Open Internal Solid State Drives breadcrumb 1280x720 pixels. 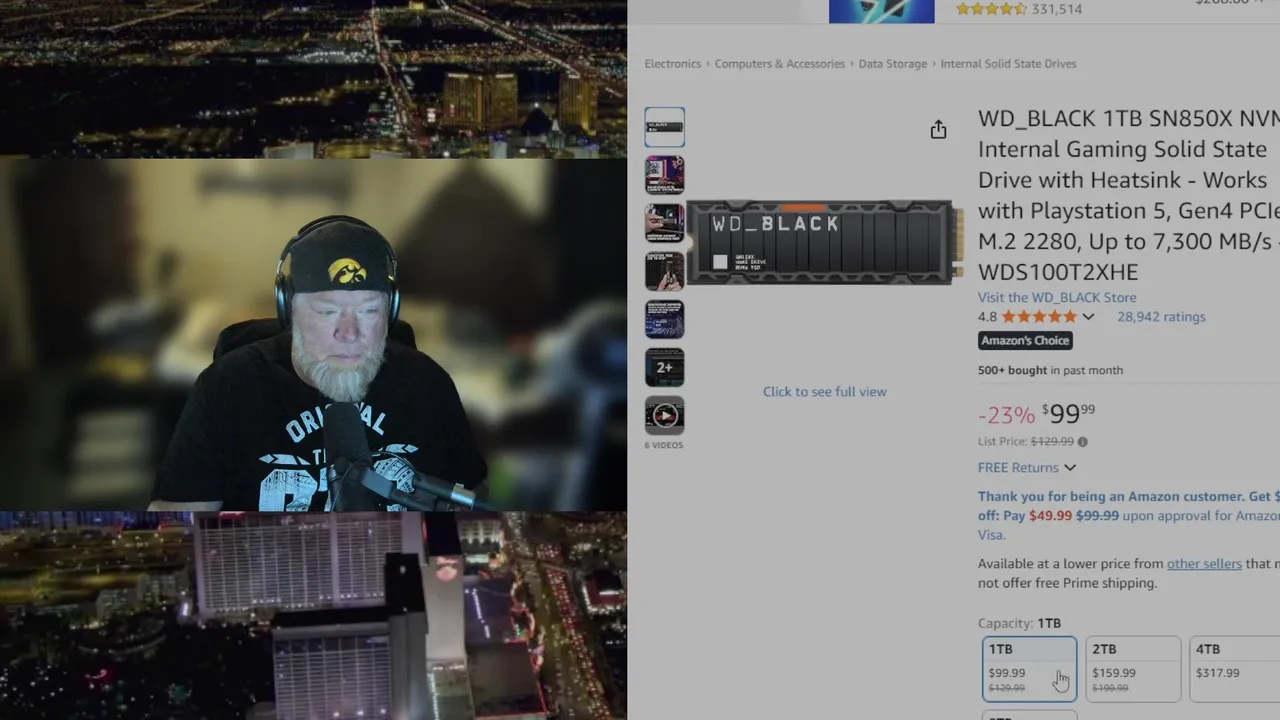click(1008, 63)
